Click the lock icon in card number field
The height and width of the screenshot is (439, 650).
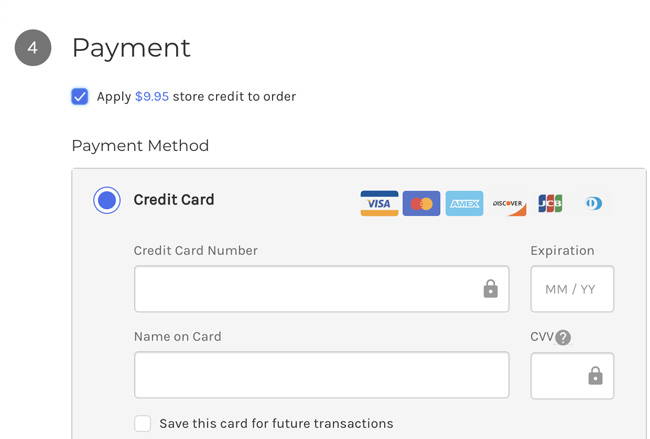click(490, 289)
